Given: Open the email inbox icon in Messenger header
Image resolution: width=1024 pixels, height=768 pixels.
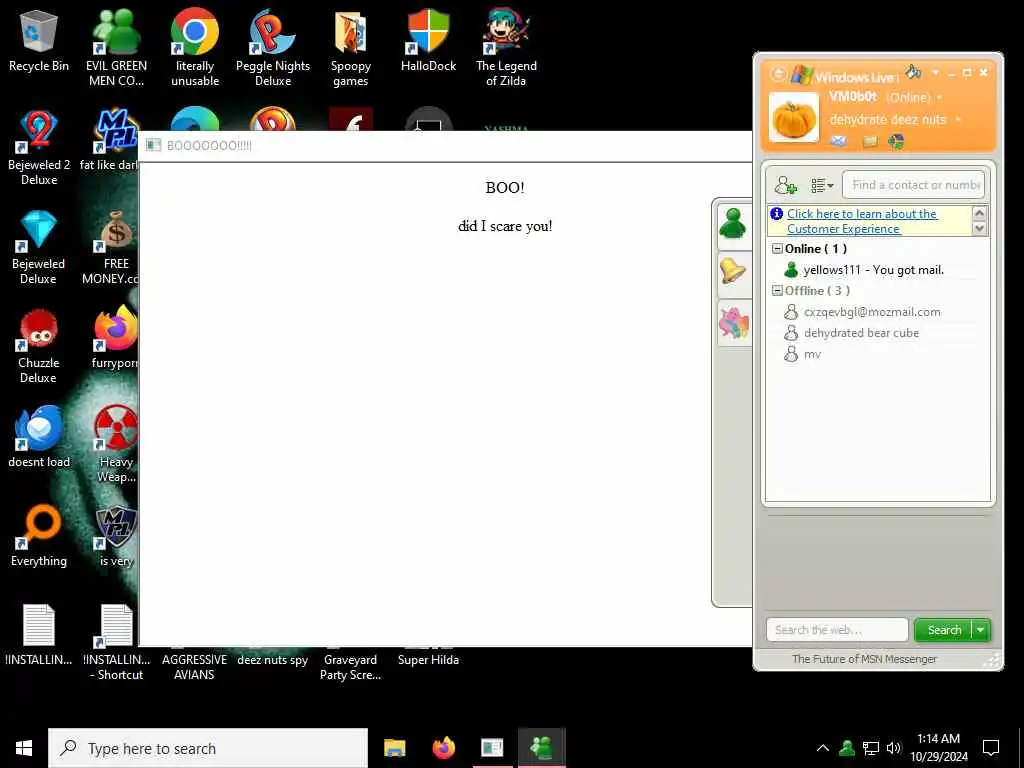Looking at the screenshot, I should (839, 141).
